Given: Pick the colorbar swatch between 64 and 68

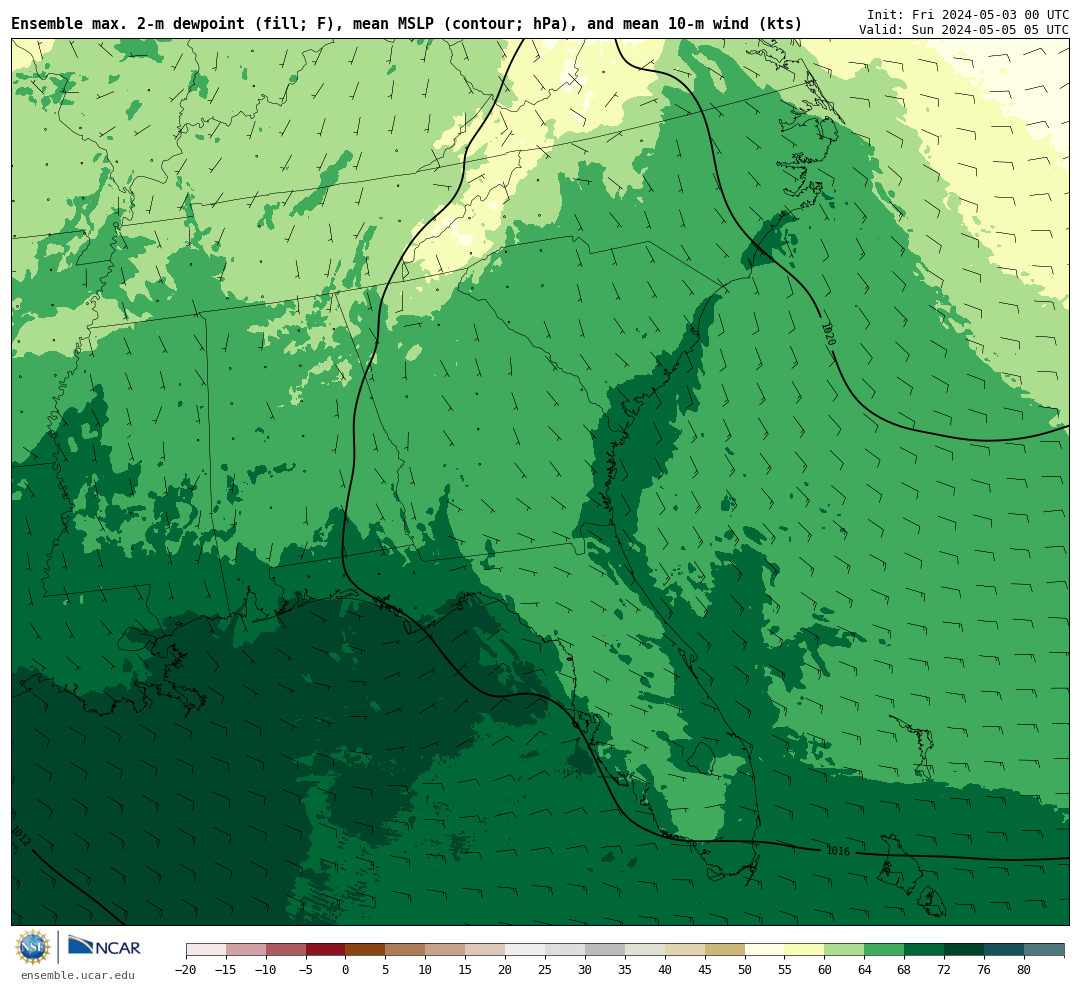Looking at the screenshot, I should click(x=884, y=950).
